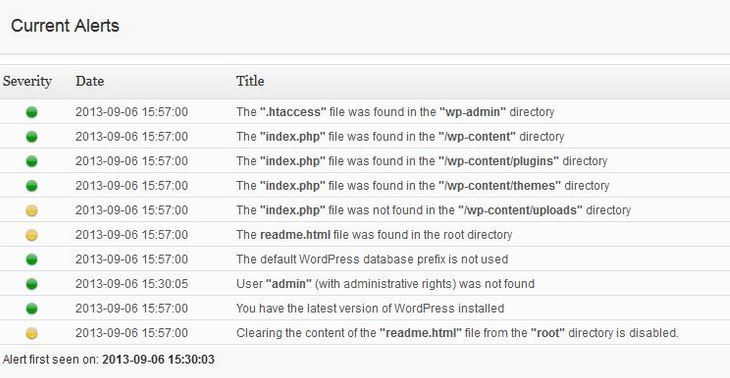This screenshot has height=378, width=730.
Task: Click yellow icon for clearing readme.html alert
Action: click(32, 333)
